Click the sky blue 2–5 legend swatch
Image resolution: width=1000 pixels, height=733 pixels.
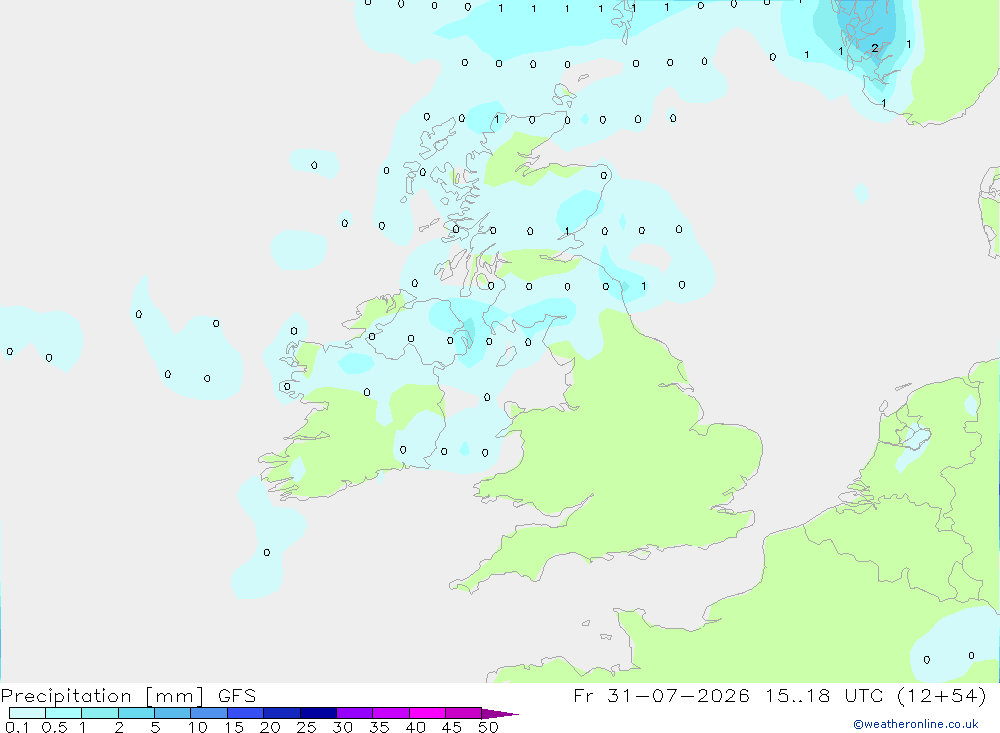click(136, 713)
